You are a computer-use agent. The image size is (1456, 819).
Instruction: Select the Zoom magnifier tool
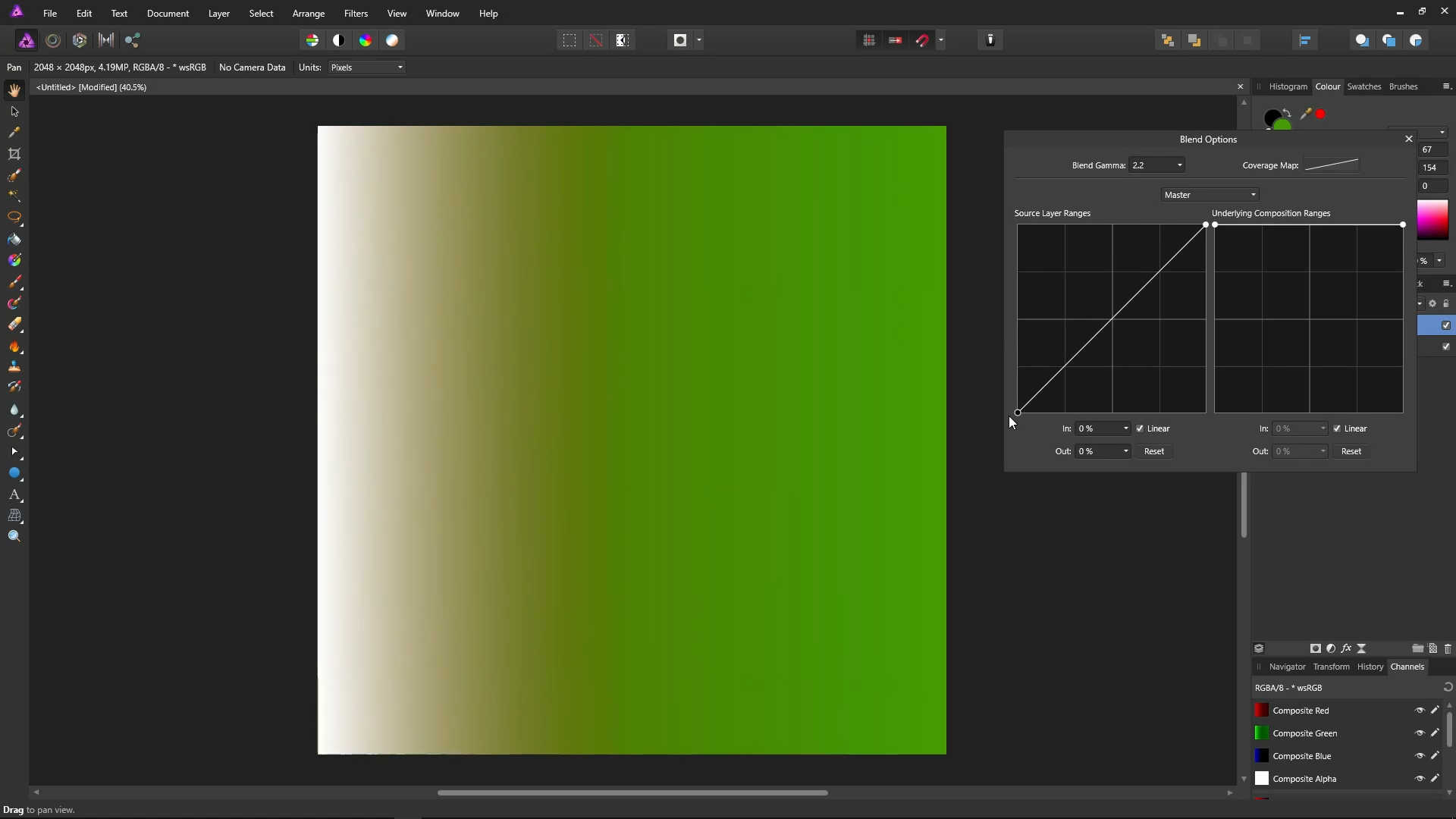[x=14, y=536]
